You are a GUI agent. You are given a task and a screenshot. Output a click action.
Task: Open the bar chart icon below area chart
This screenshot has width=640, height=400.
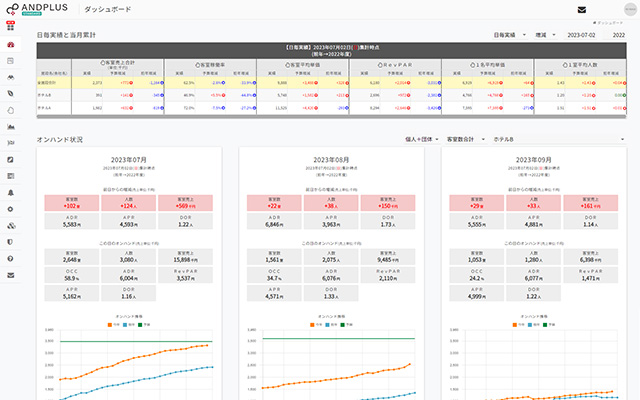pyautogui.click(x=11, y=143)
